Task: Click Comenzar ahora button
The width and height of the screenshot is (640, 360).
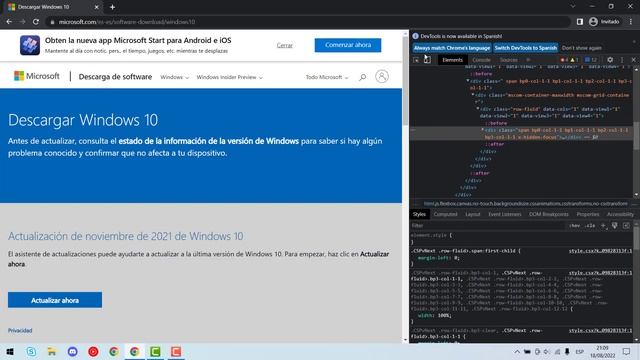Action: click(348, 45)
